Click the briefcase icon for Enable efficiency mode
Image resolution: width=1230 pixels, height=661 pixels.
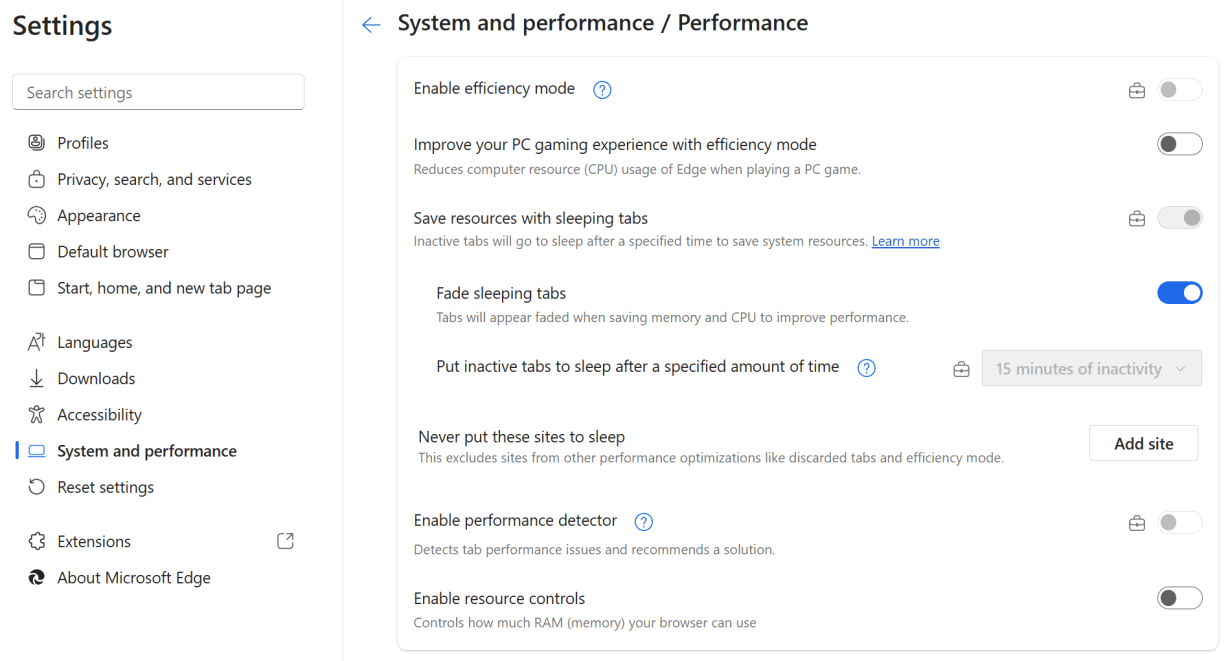point(1137,91)
